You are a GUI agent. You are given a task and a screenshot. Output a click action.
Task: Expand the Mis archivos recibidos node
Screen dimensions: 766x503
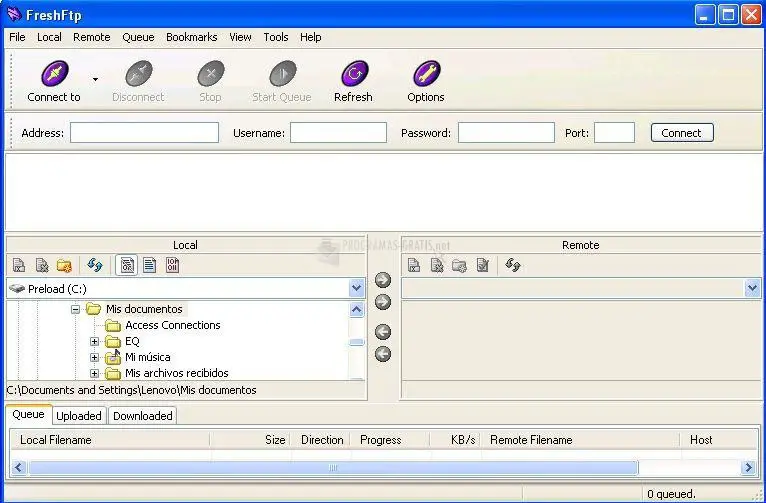94,374
